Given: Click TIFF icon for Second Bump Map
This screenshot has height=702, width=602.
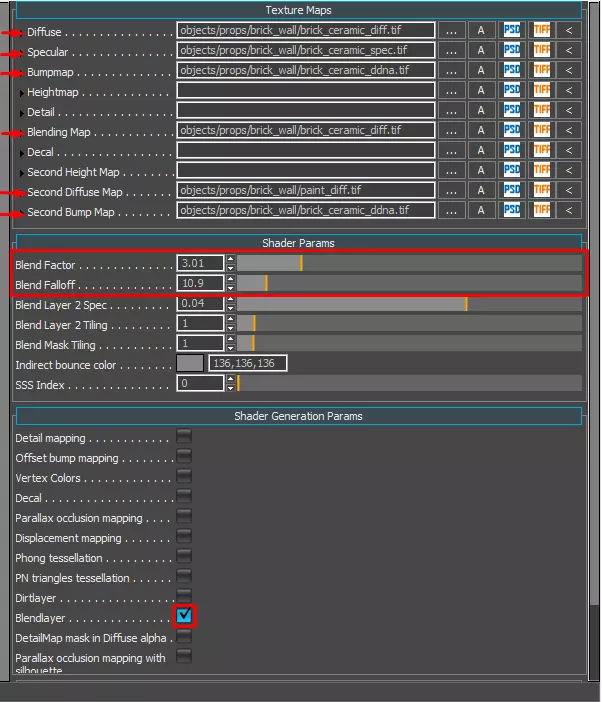Looking at the screenshot, I should (x=542, y=210).
